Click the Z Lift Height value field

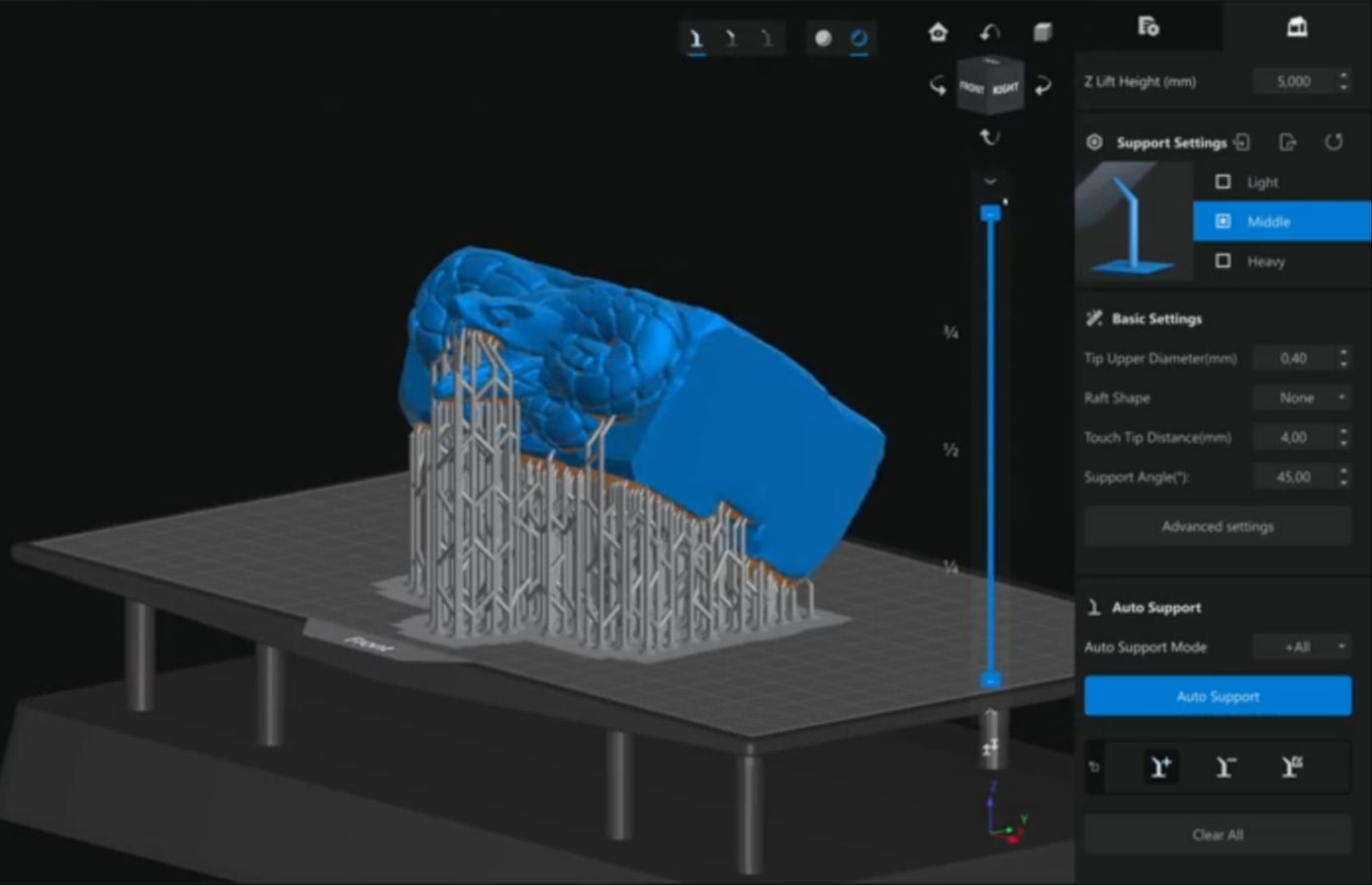[1293, 82]
